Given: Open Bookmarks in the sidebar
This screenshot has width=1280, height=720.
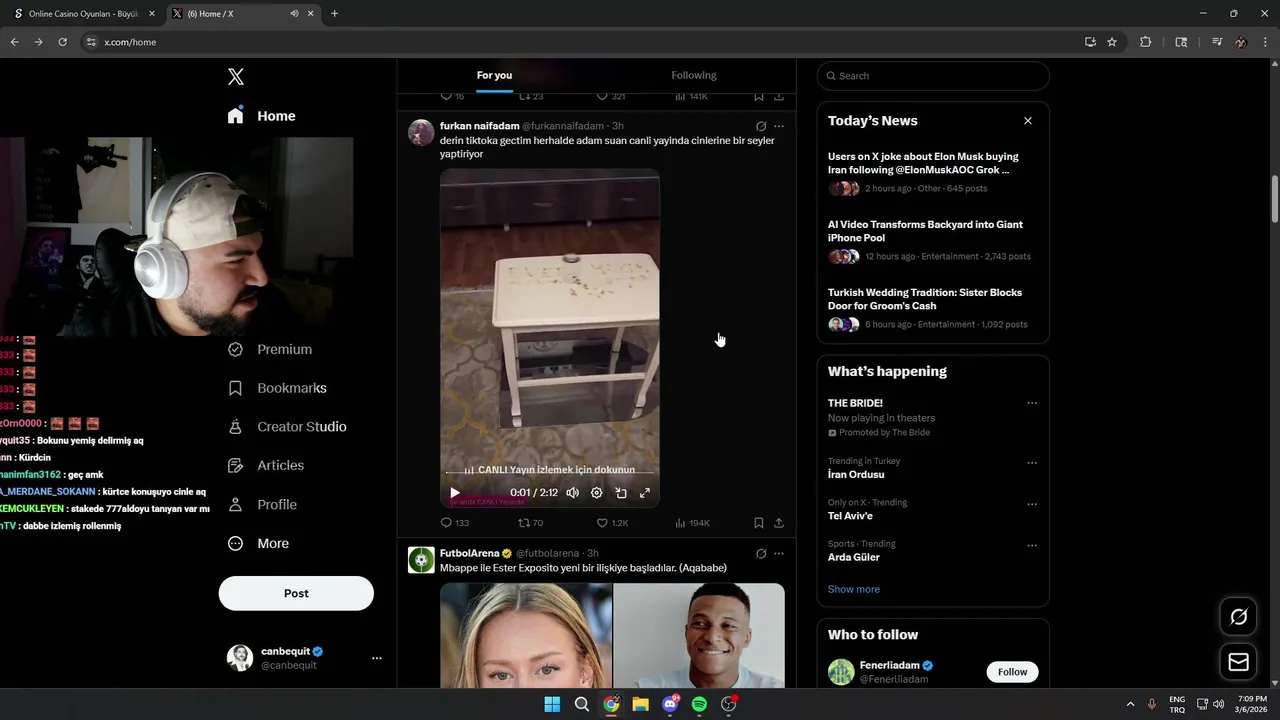Looking at the screenshot, I should 277,388.
